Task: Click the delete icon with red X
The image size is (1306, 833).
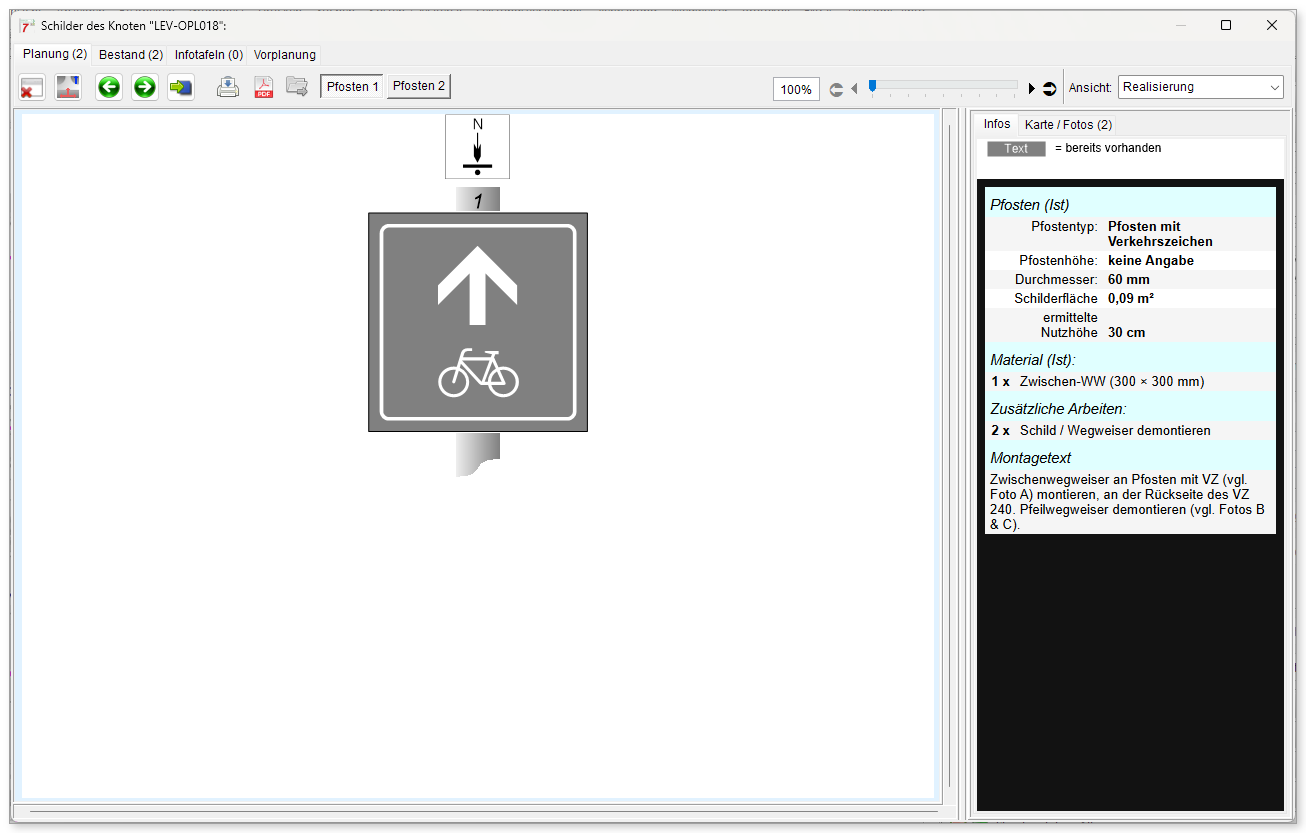Action: click(32, 87)
